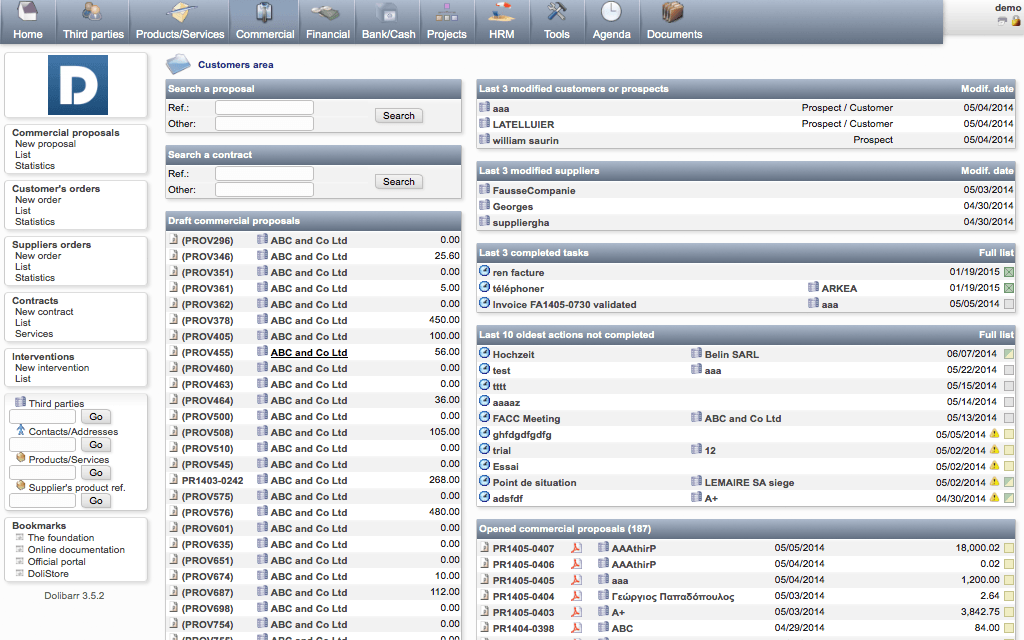Click the warning icon on the Essai row
Screen dimensions: 1024x640
click(x=994, y=466)
